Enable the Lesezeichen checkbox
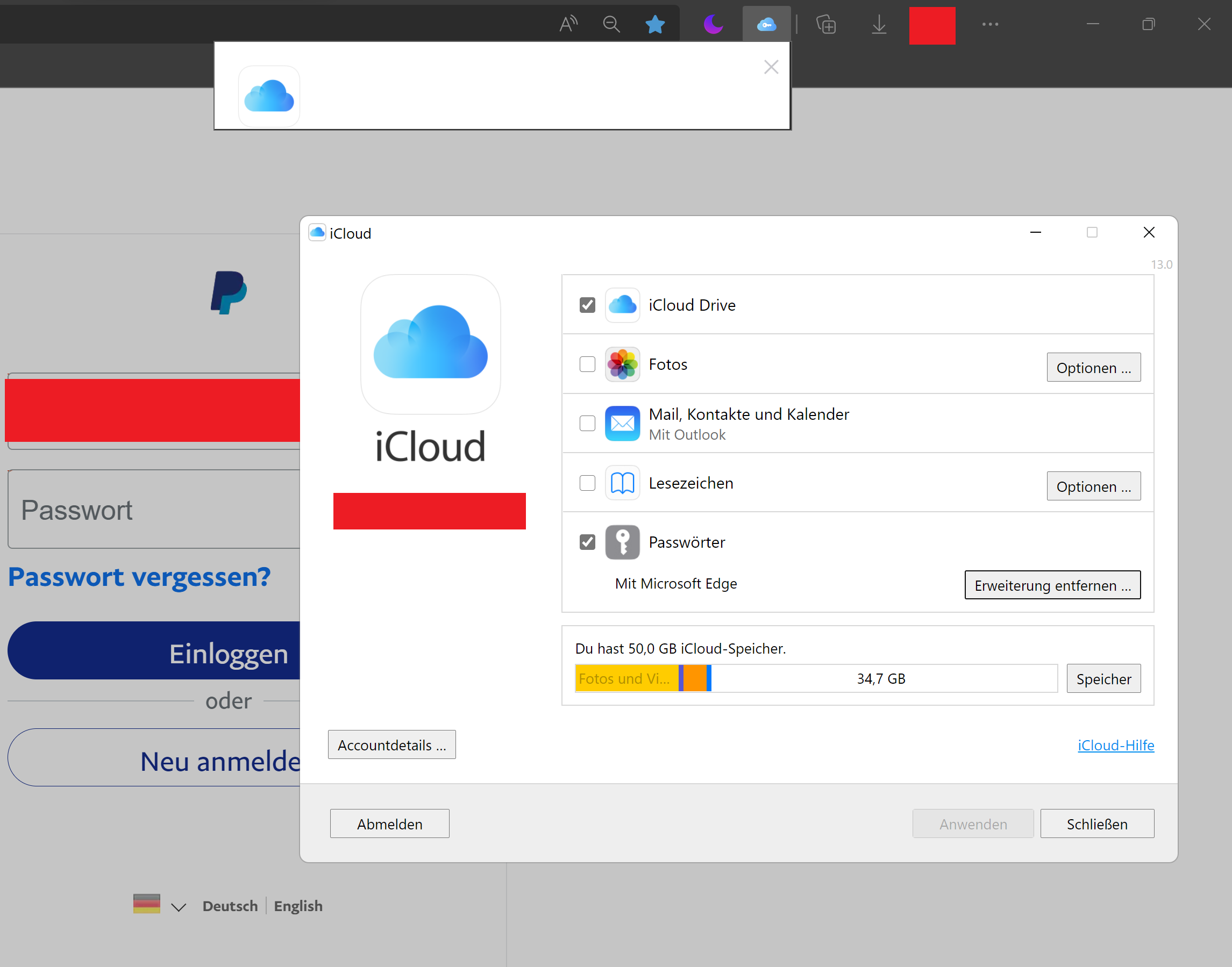Image resolution: width=1232 pixels, height=967 pixels. coord(587,483)
